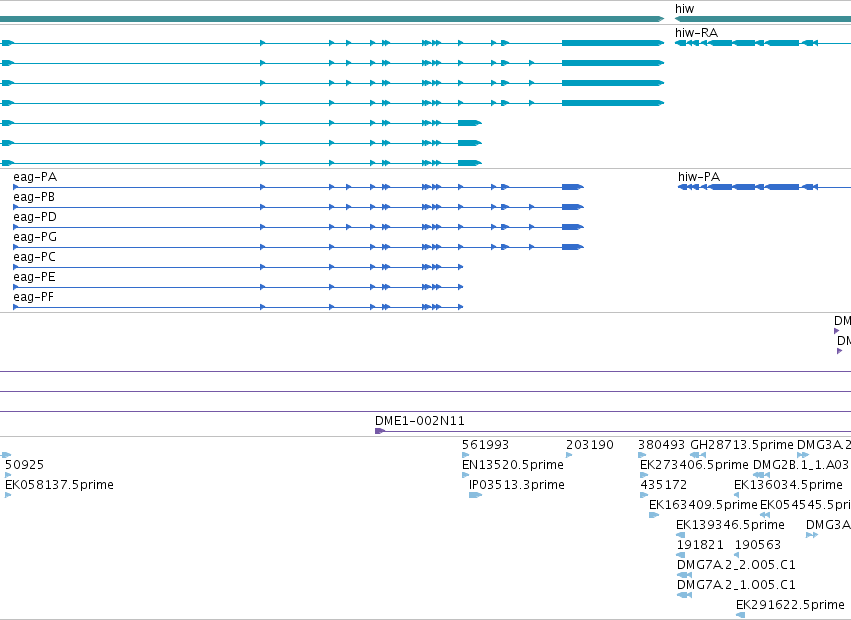Click the GH28713.5prime label
This screenshot has width=851, height=620.
tap(741, 445)
